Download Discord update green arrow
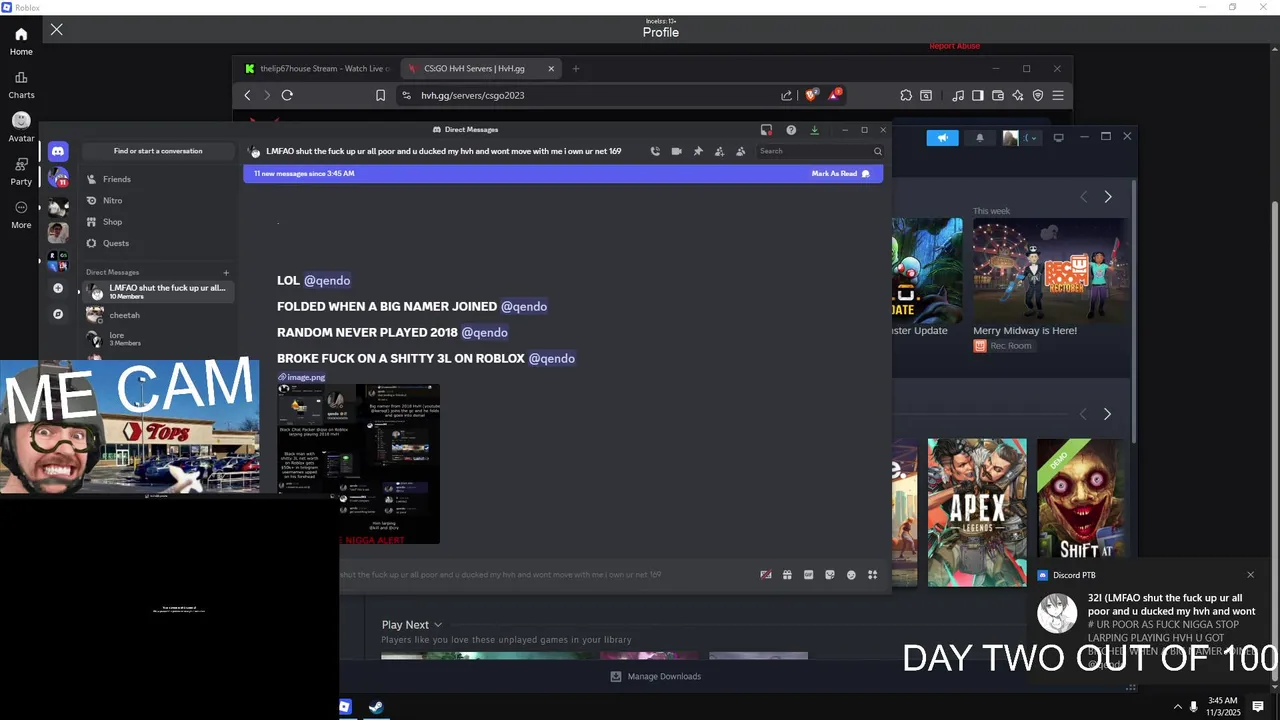The image size is (1280, 720). click(x=815, y=130)
